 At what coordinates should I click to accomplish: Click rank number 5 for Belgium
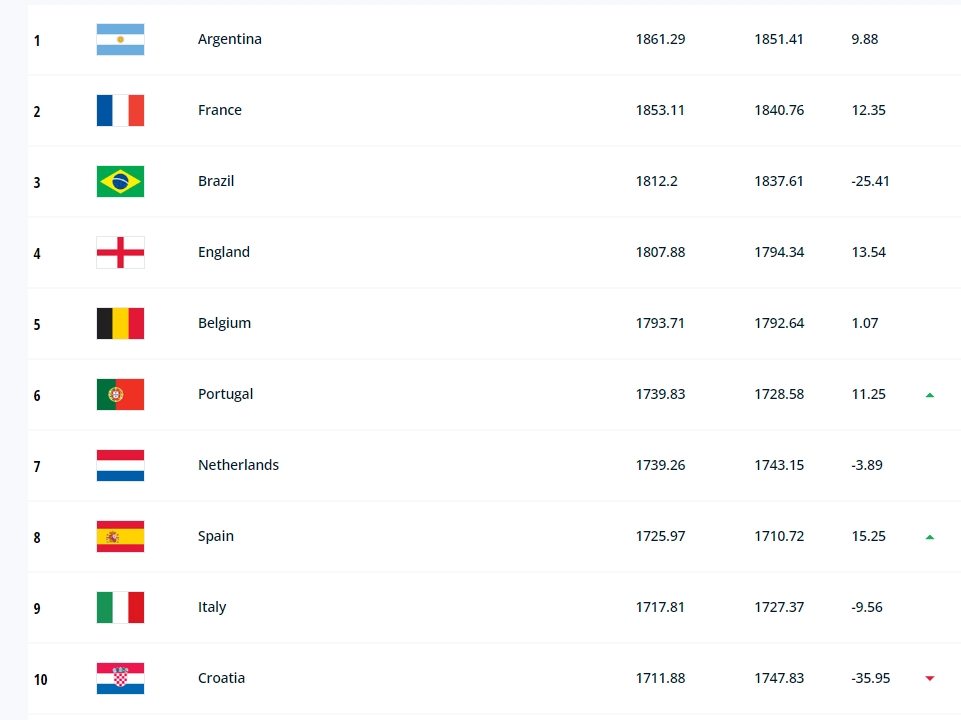(37, 325)
